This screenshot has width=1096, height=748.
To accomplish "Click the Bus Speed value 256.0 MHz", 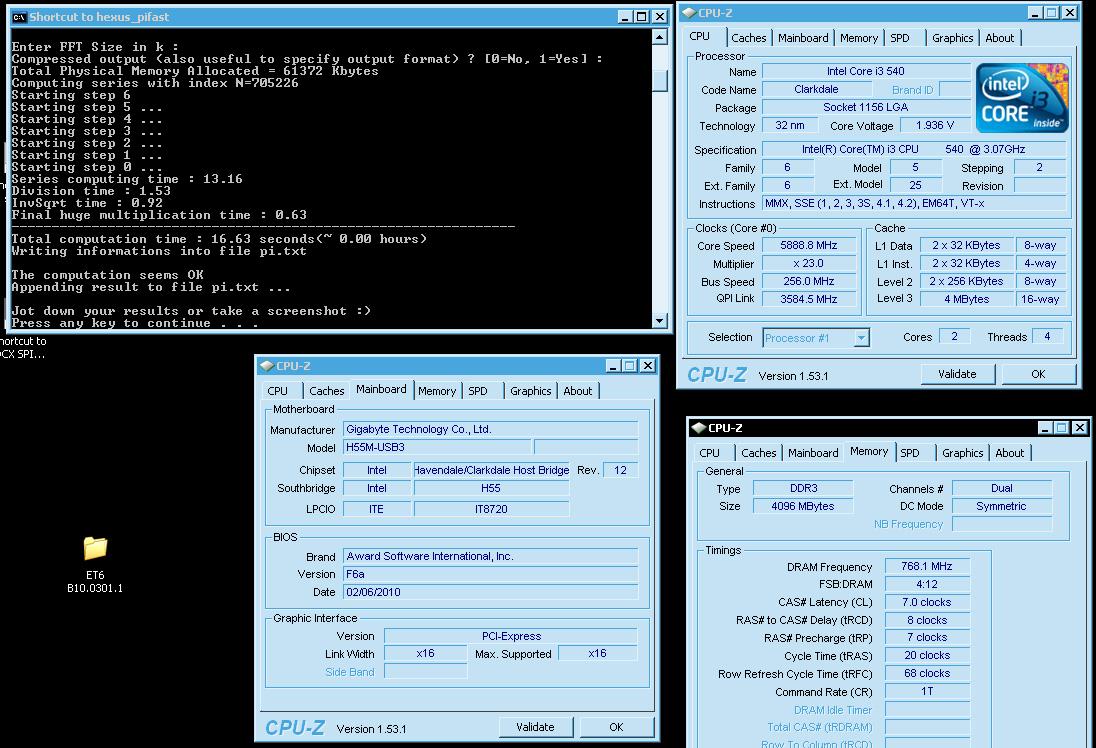I will pos(809,281).
